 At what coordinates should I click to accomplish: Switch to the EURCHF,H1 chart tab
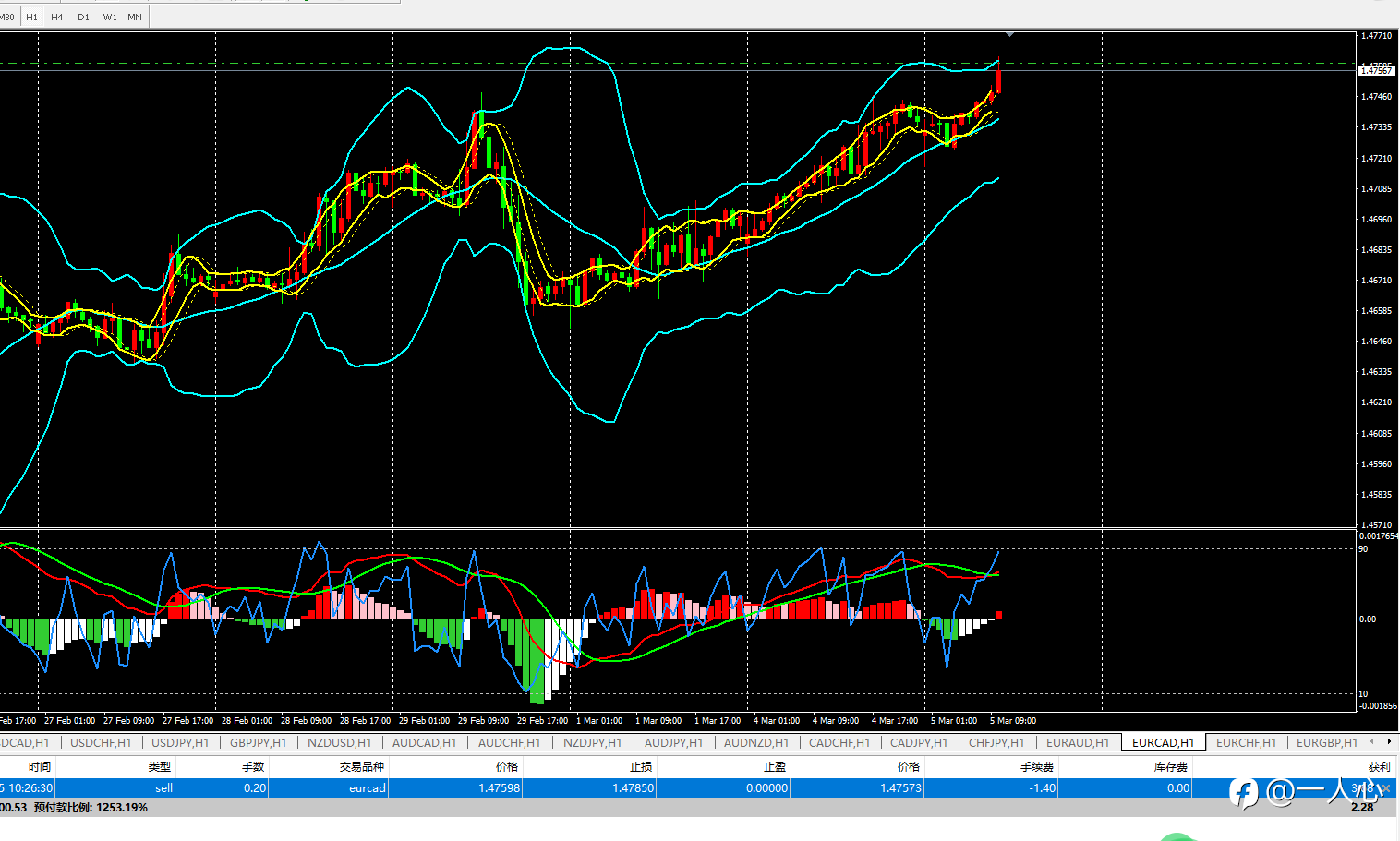pyautogui.click(x=1246, y=742)
